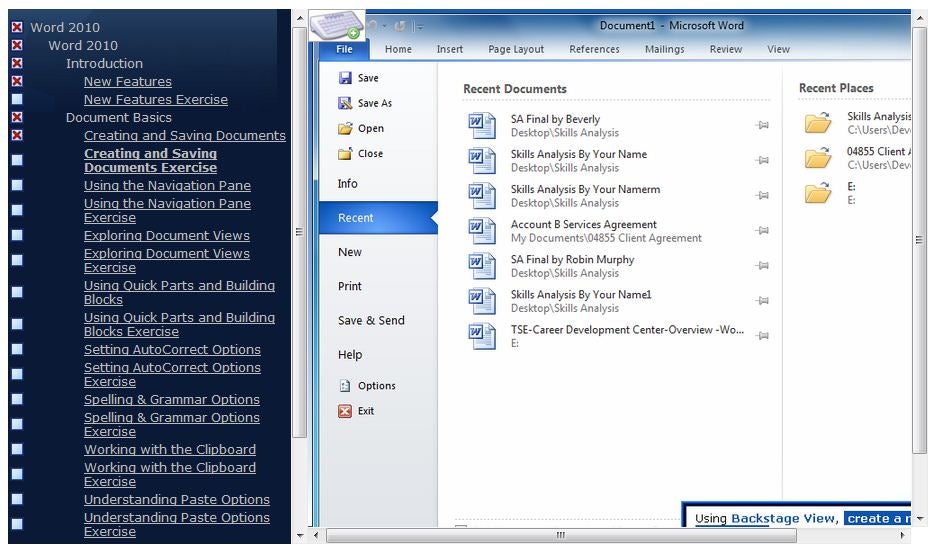
Task: Click the left pane scroll down arrow
Action: 299,536
